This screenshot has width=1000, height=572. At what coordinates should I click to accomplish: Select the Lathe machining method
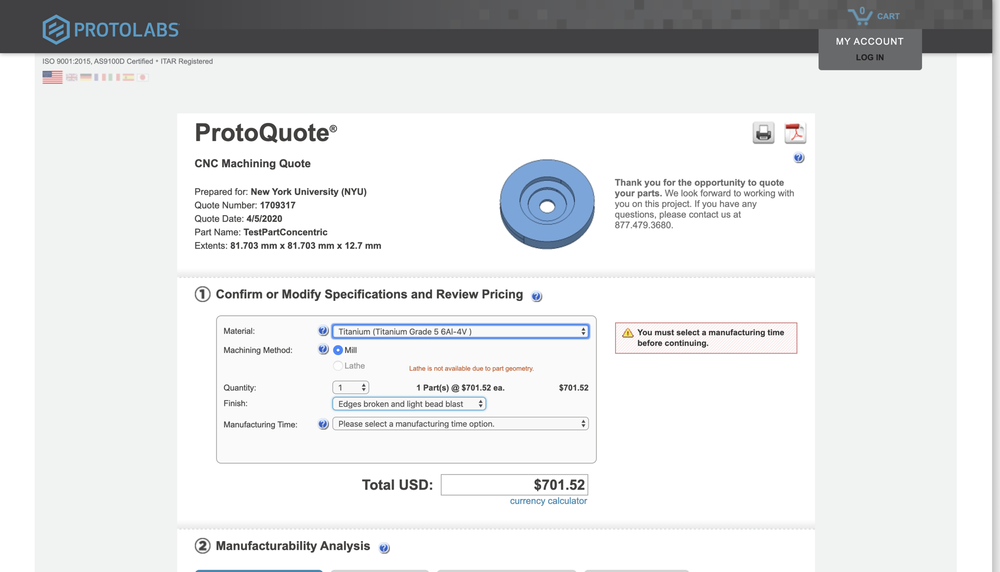[338, 366]
